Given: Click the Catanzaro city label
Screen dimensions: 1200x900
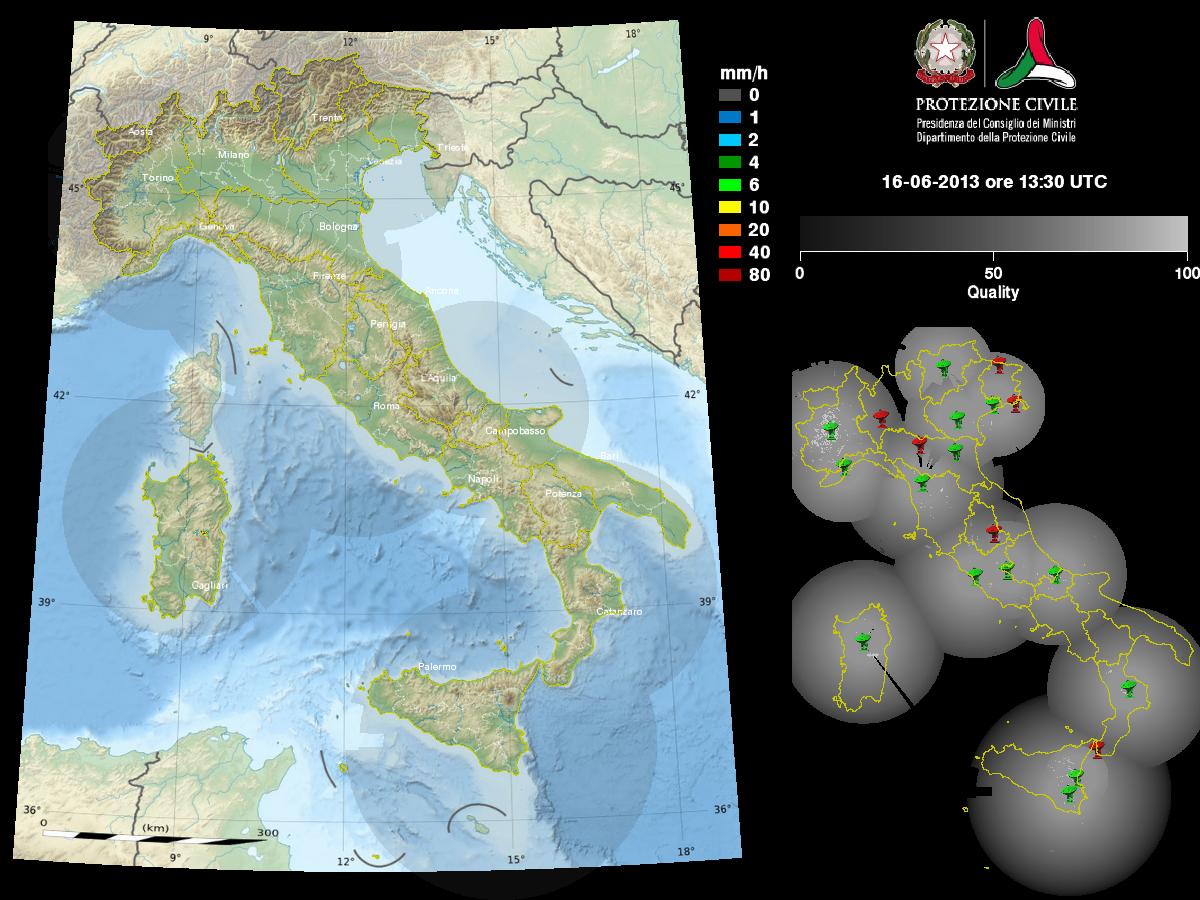Looking at the screenshot, I should tap(619, 611).
